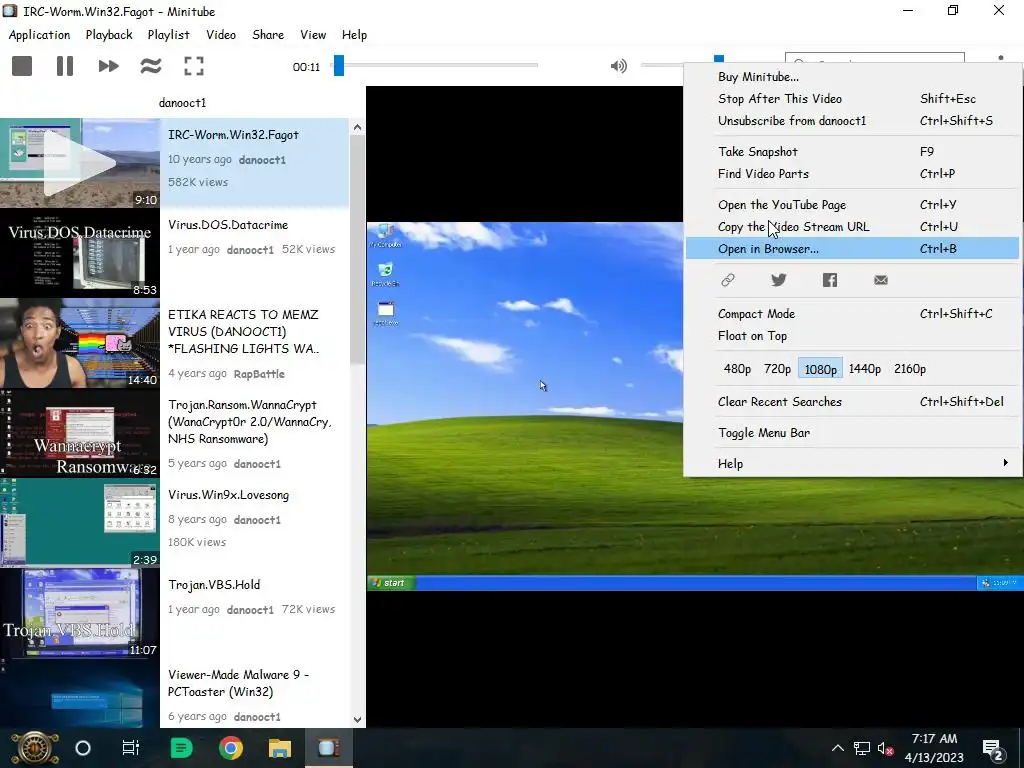Viewport: 1024px width, 768px height.
Task: Open File Explorer from taskbar
Action: point(280,748)
